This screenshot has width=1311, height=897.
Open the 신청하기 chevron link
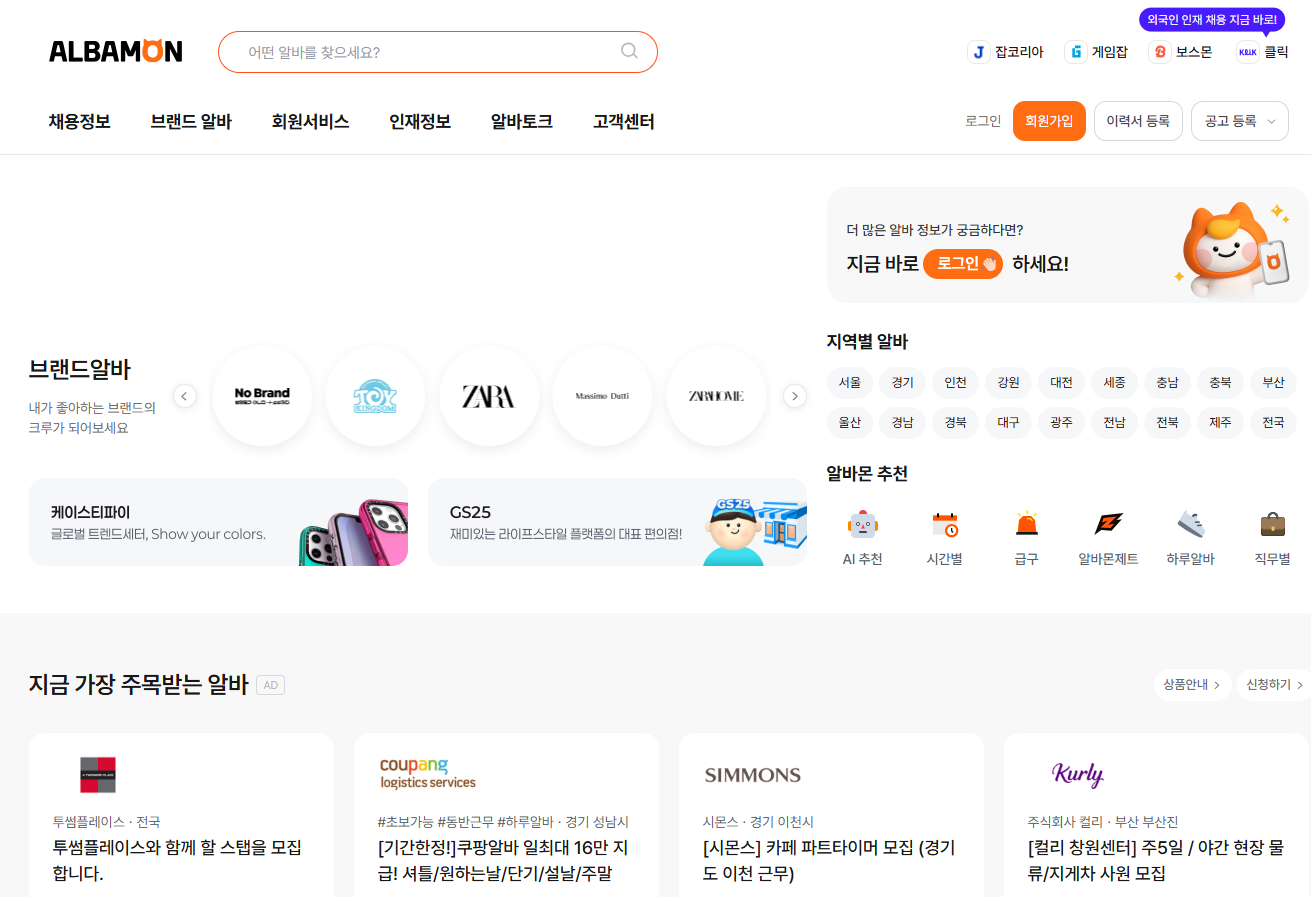[x=1275, y=685]
